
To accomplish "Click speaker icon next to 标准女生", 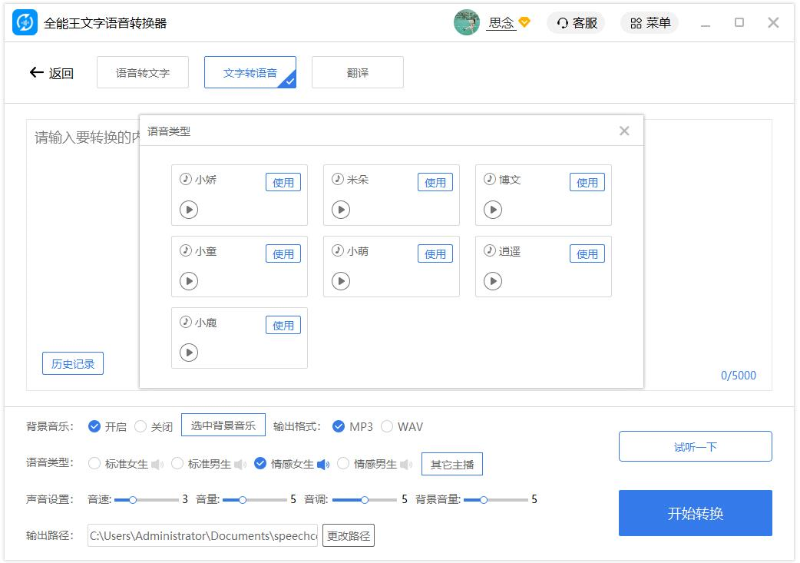I will 157,464.
